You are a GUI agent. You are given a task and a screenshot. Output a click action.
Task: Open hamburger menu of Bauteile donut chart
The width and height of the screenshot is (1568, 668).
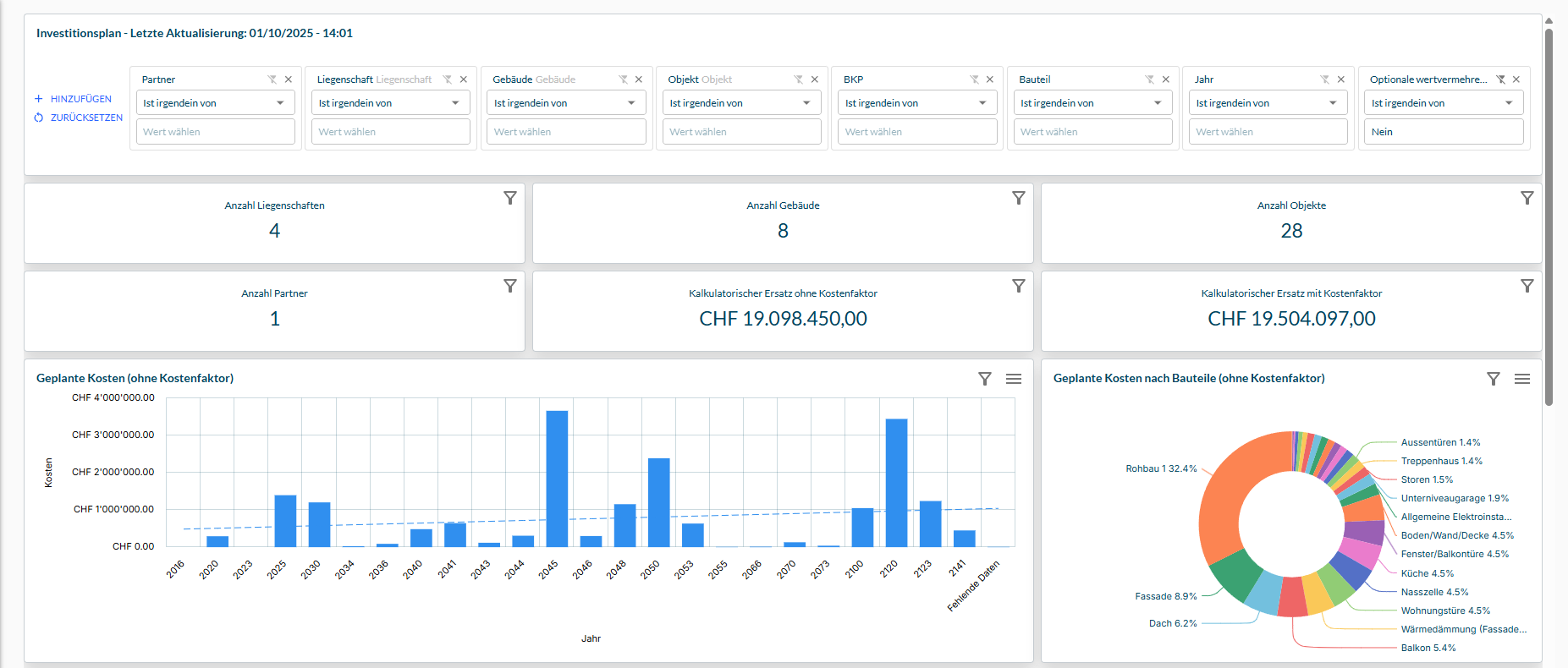click(x=1521, y=379)
